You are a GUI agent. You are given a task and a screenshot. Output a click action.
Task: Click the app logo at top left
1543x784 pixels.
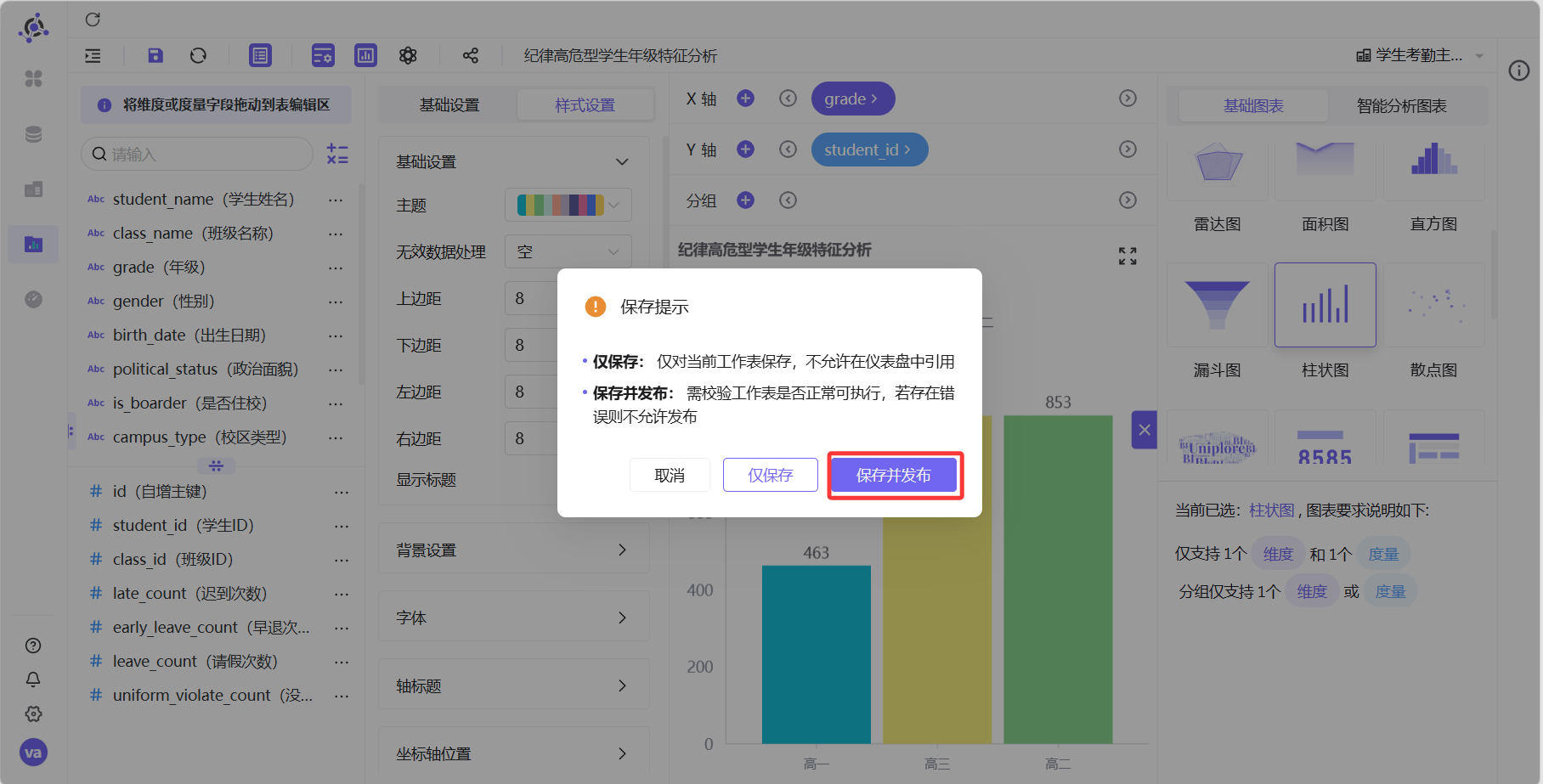coord(33,28)
